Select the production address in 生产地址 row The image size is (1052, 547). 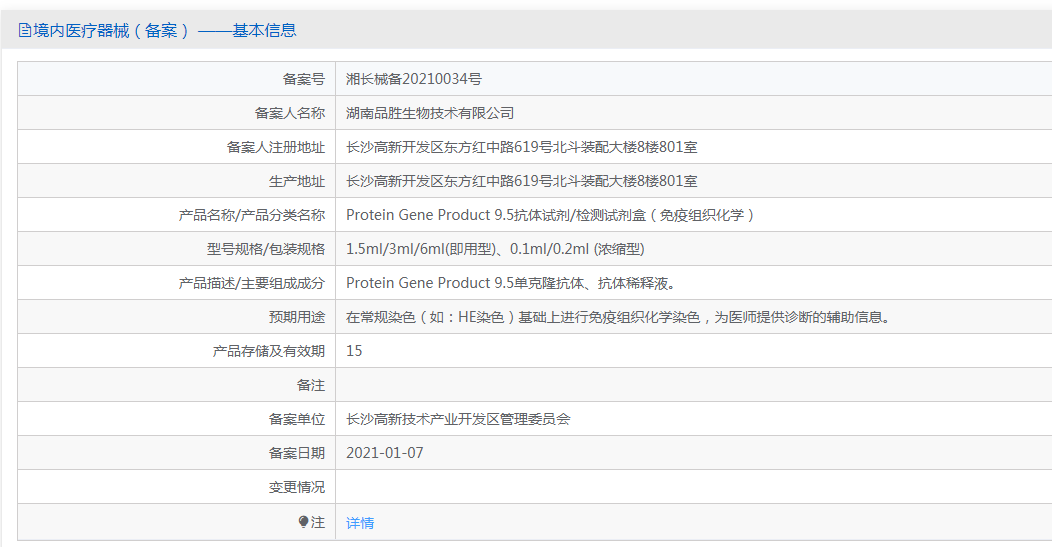tap(522, 181)
